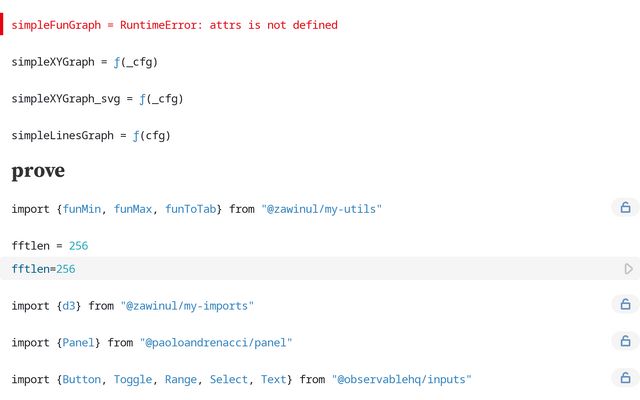Click the fftlen = 256 output value
The width and height of the screenshot is (640, 400).
(x=78, y=246)
